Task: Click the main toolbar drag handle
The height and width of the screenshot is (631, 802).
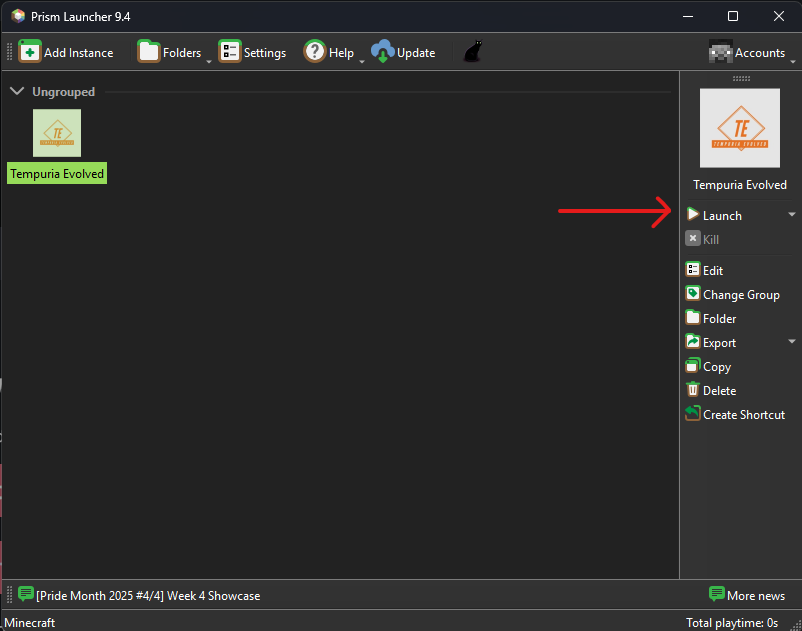Action: click(x=9, y=52)
